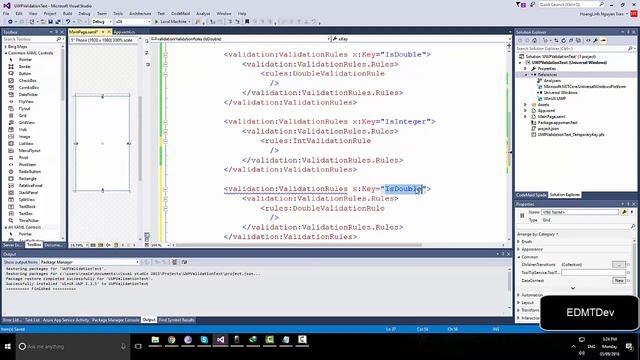Click highlighted Preview Selected Items icon
640x360 pixels.
point(603,40)
